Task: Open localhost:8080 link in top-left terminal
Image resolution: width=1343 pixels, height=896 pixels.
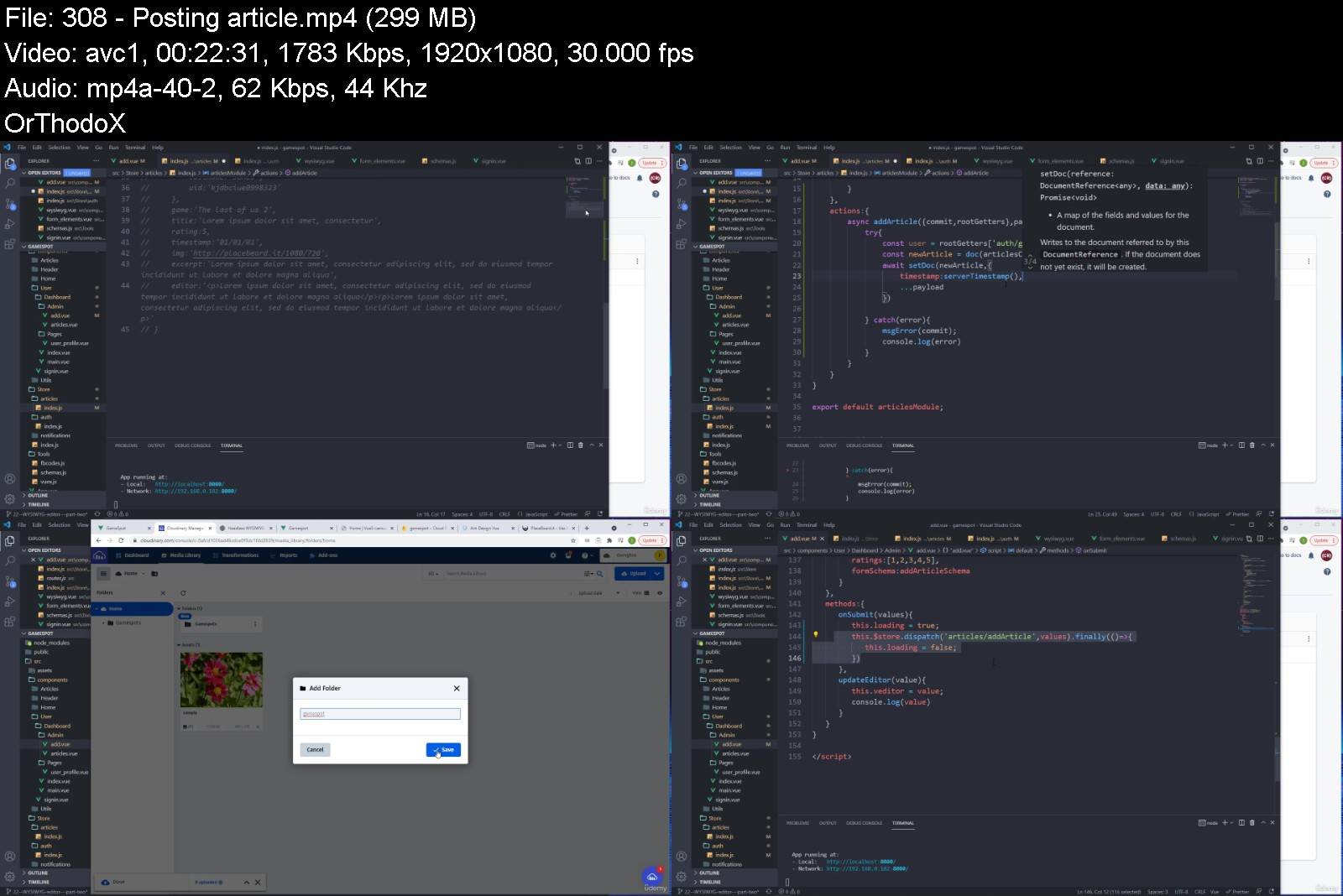Action: click(x=189, y=484)
